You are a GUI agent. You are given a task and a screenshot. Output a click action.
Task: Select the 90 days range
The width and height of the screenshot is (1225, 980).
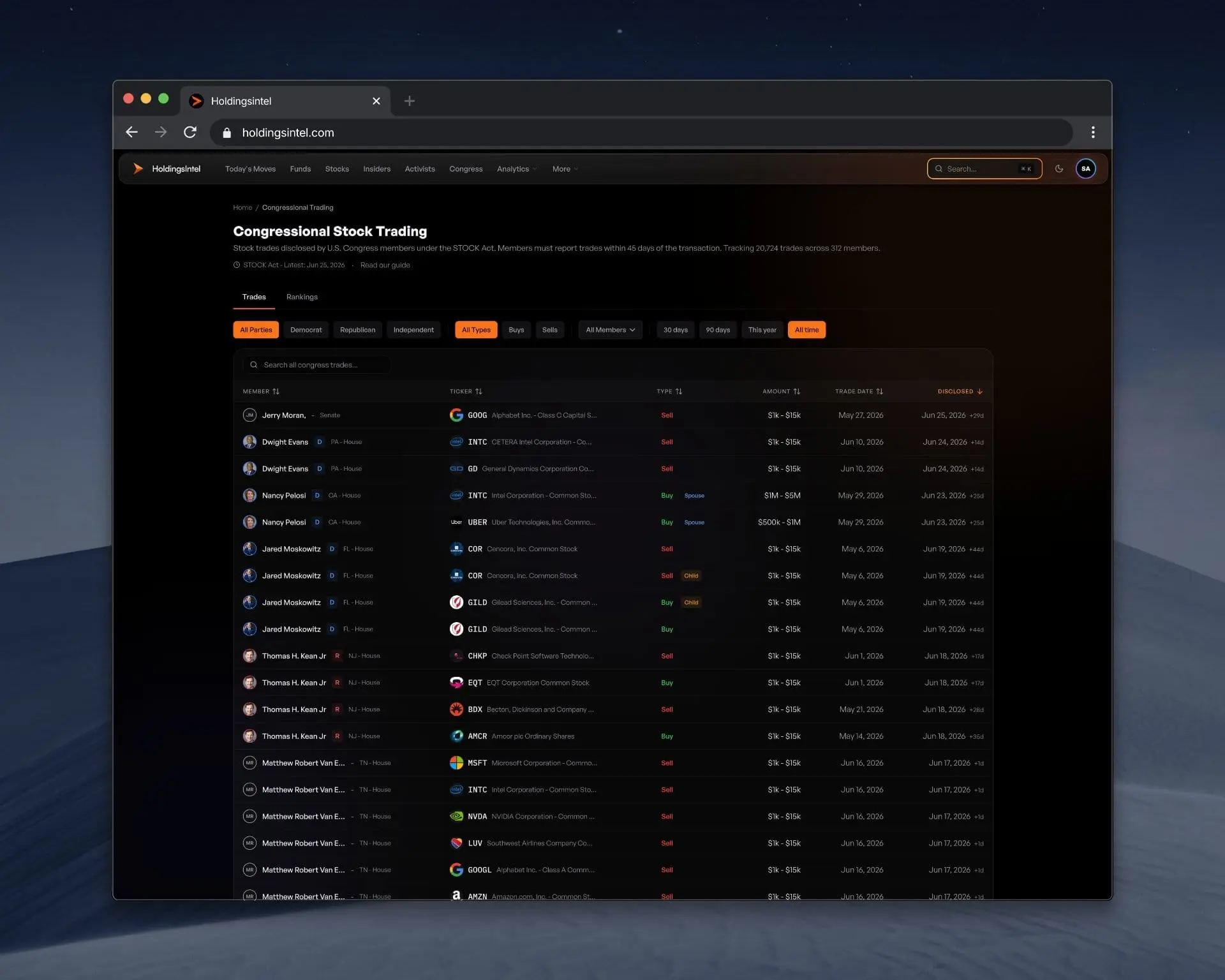718,330
